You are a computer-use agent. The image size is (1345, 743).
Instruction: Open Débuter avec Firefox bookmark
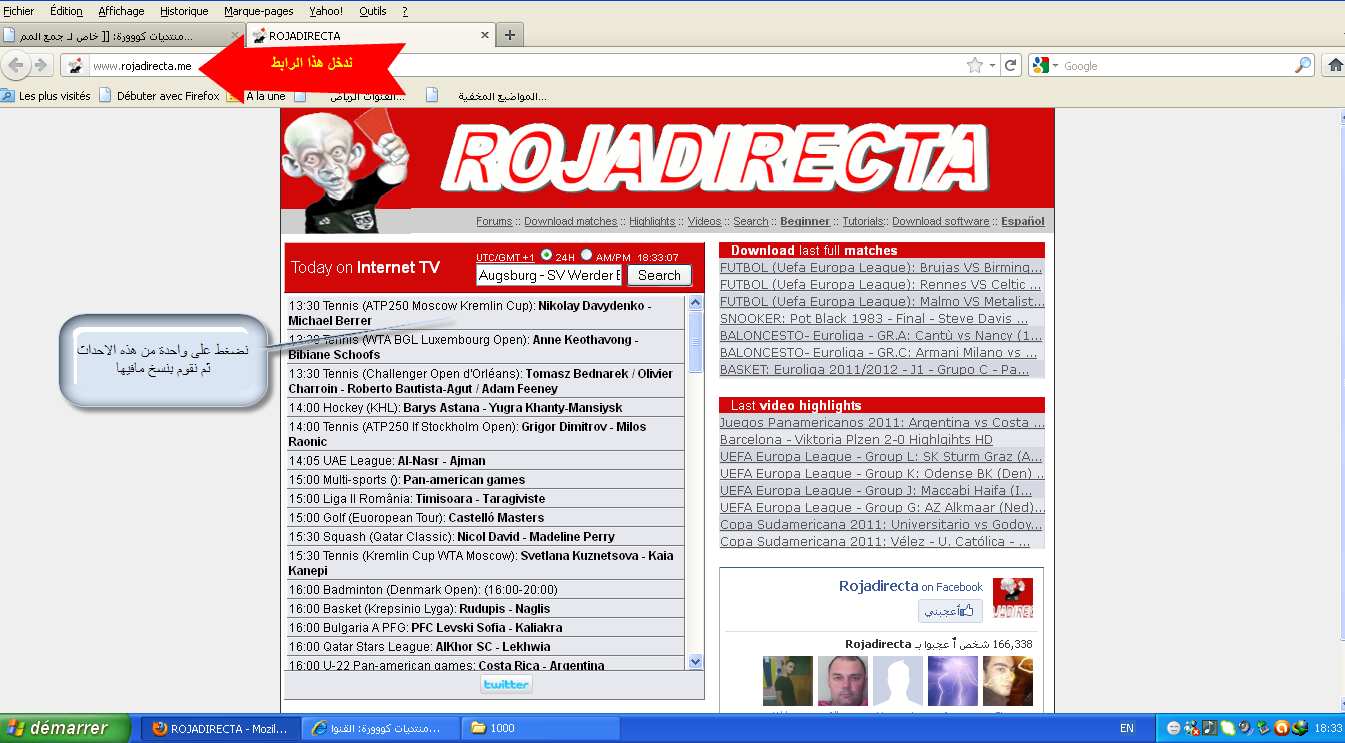click(159, 96)
